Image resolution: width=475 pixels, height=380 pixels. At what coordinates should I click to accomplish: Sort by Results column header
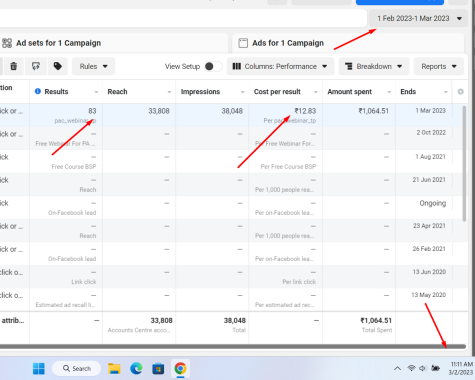(x=56, y=92)
